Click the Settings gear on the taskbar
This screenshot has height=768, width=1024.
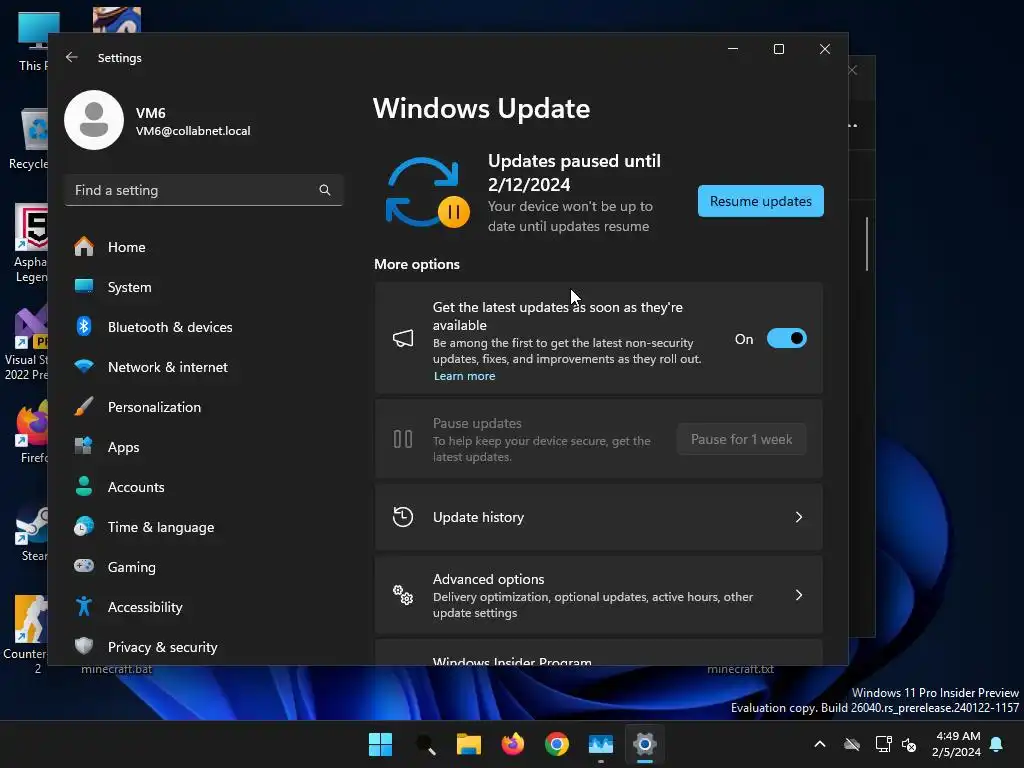click(x=644, y=744)
